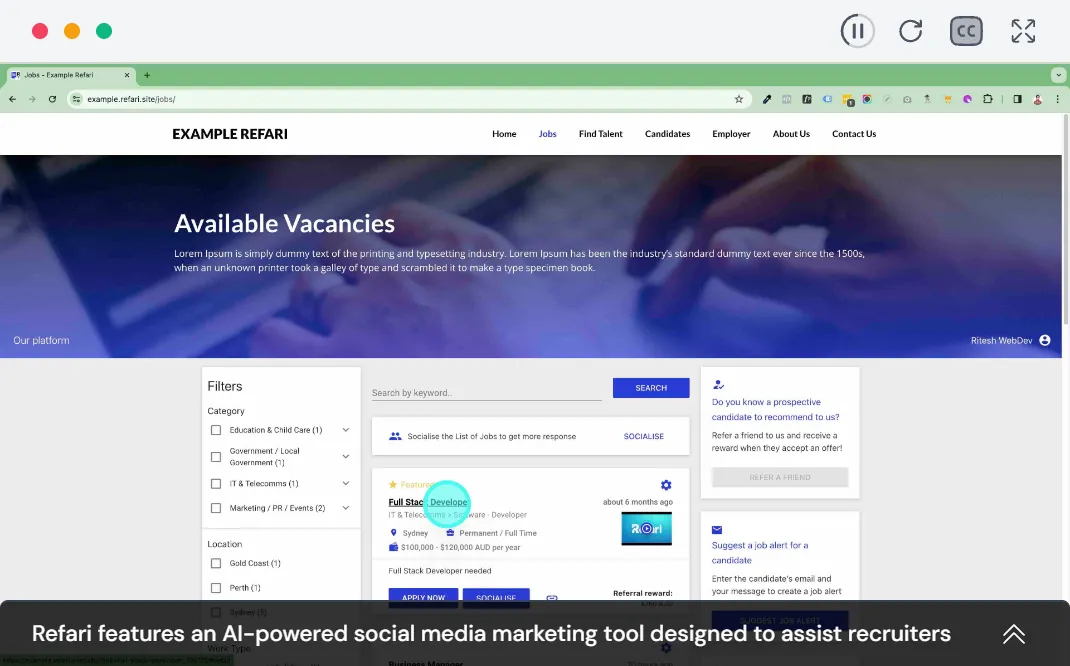The width and height of the screenshot is (1070, 666).
Task: Open the browser extensions puzzle icon
Action: (987, 99)
